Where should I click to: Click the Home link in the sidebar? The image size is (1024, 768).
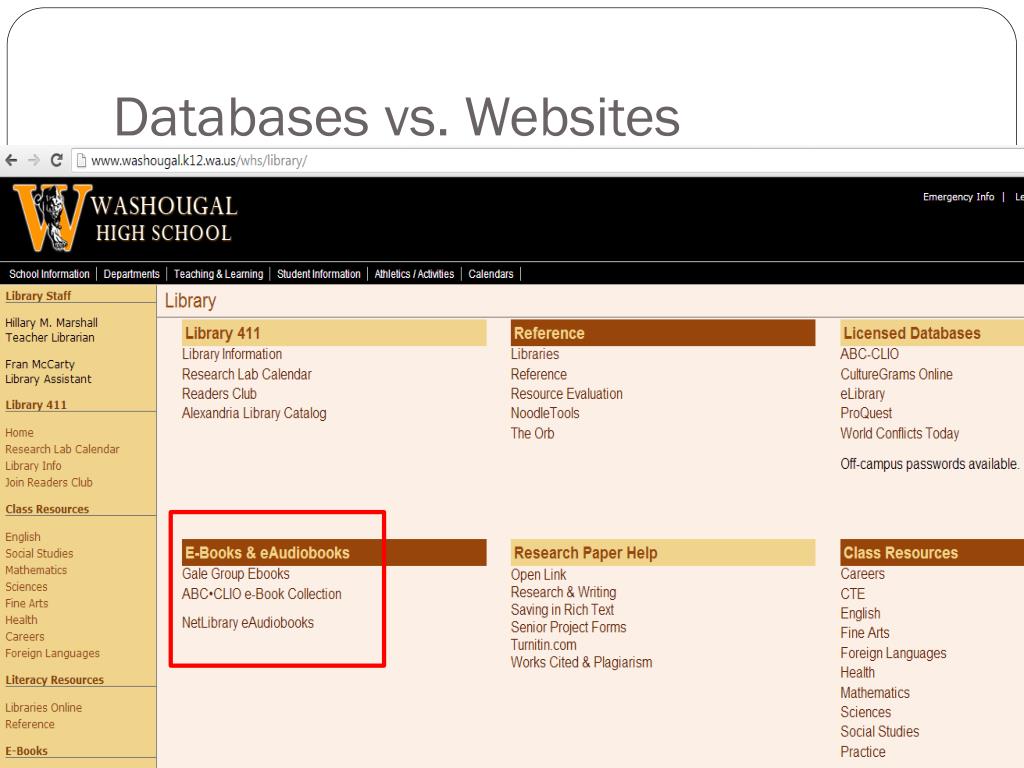click(x=19, y=432)
